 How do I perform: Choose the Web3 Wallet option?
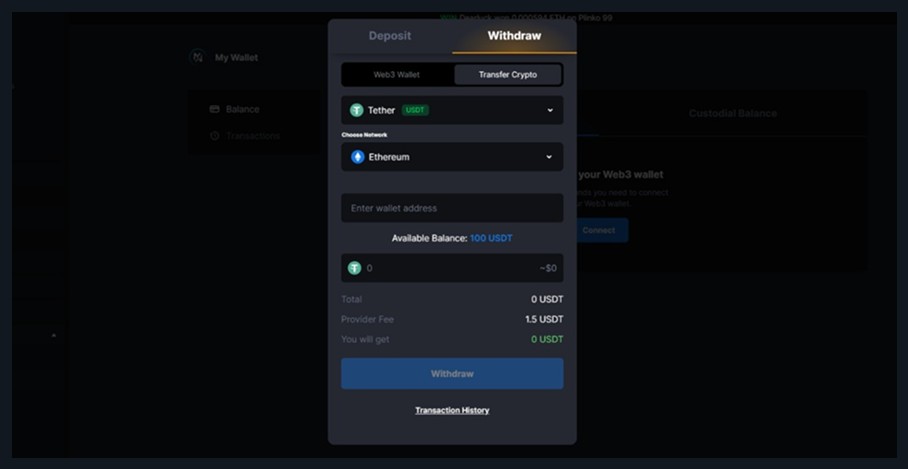[x=397, y=75]
